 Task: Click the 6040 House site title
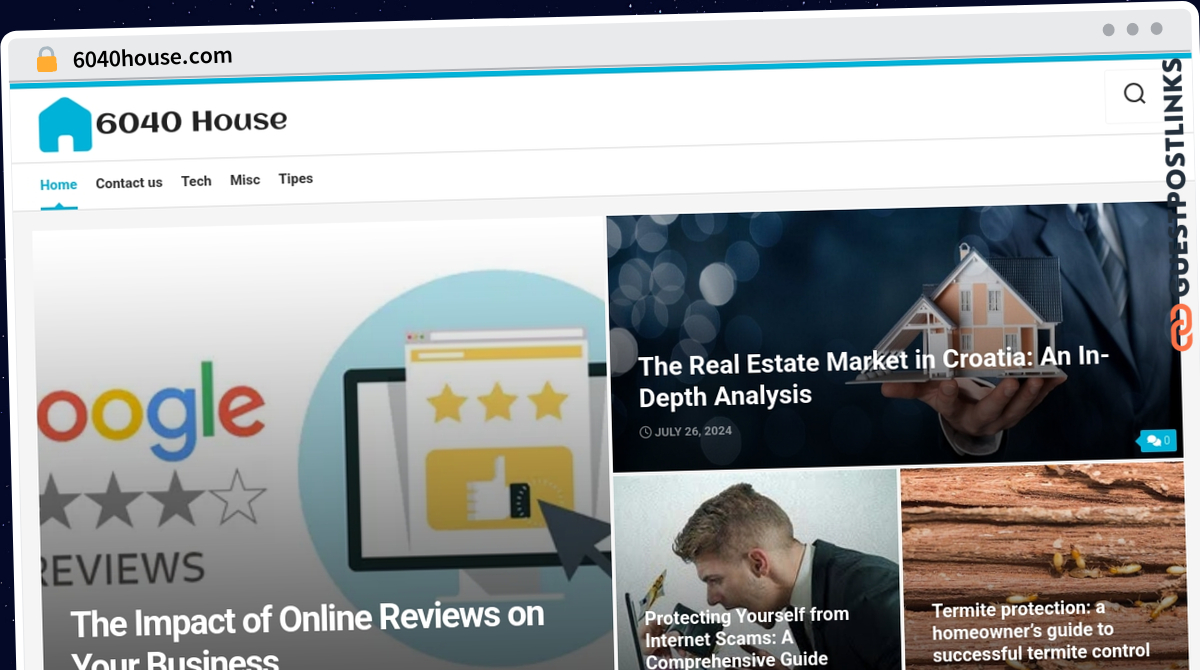(x=191, y=122)
